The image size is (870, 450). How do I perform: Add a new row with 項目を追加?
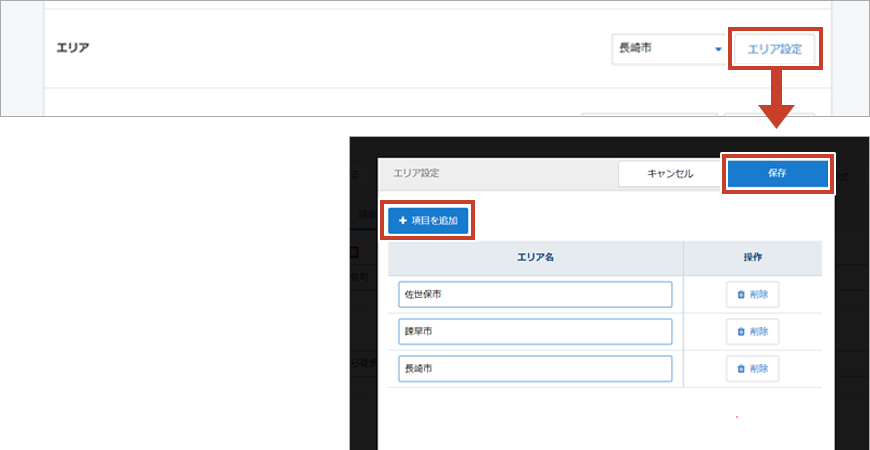pyautogui.click(x=428, y=220)
